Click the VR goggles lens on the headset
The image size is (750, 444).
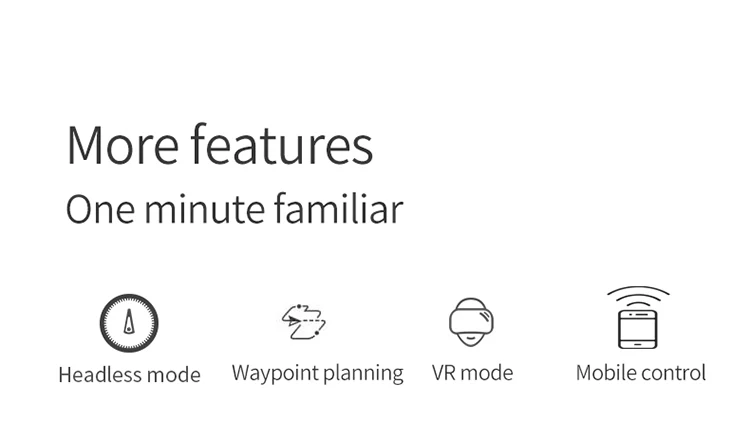pos(471,322)
